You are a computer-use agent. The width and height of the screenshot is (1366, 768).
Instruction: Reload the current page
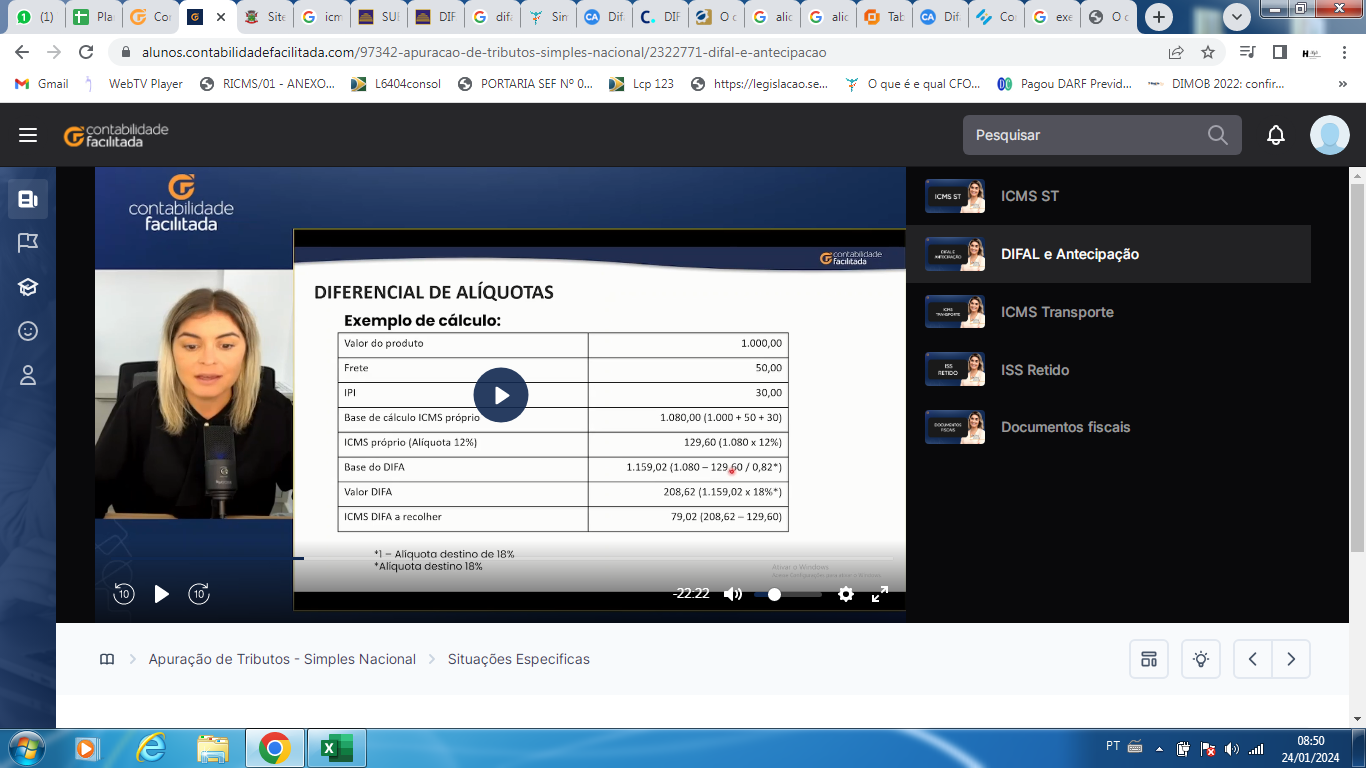coord(86,52)
